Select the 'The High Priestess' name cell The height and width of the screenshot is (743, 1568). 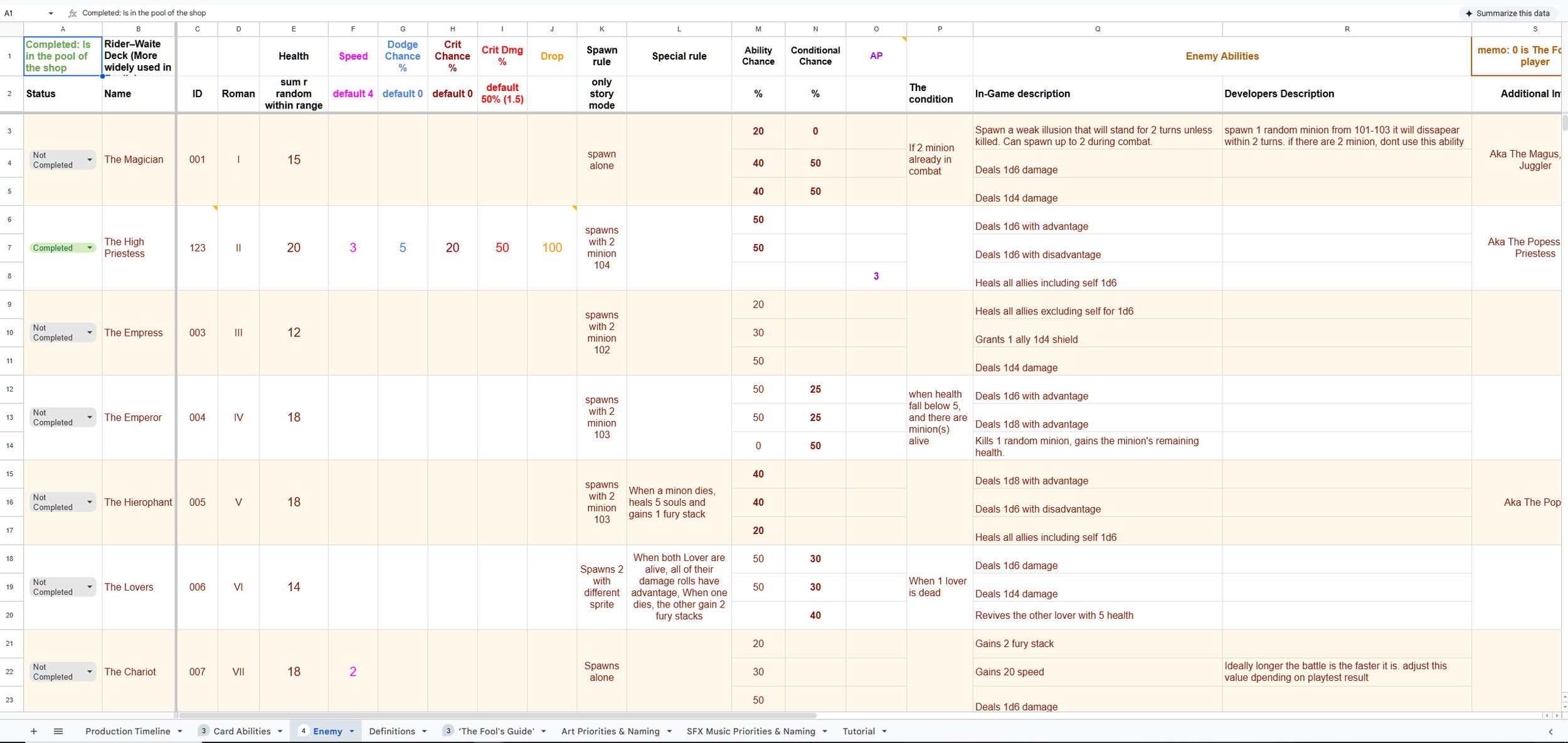[x=139, y=248]
